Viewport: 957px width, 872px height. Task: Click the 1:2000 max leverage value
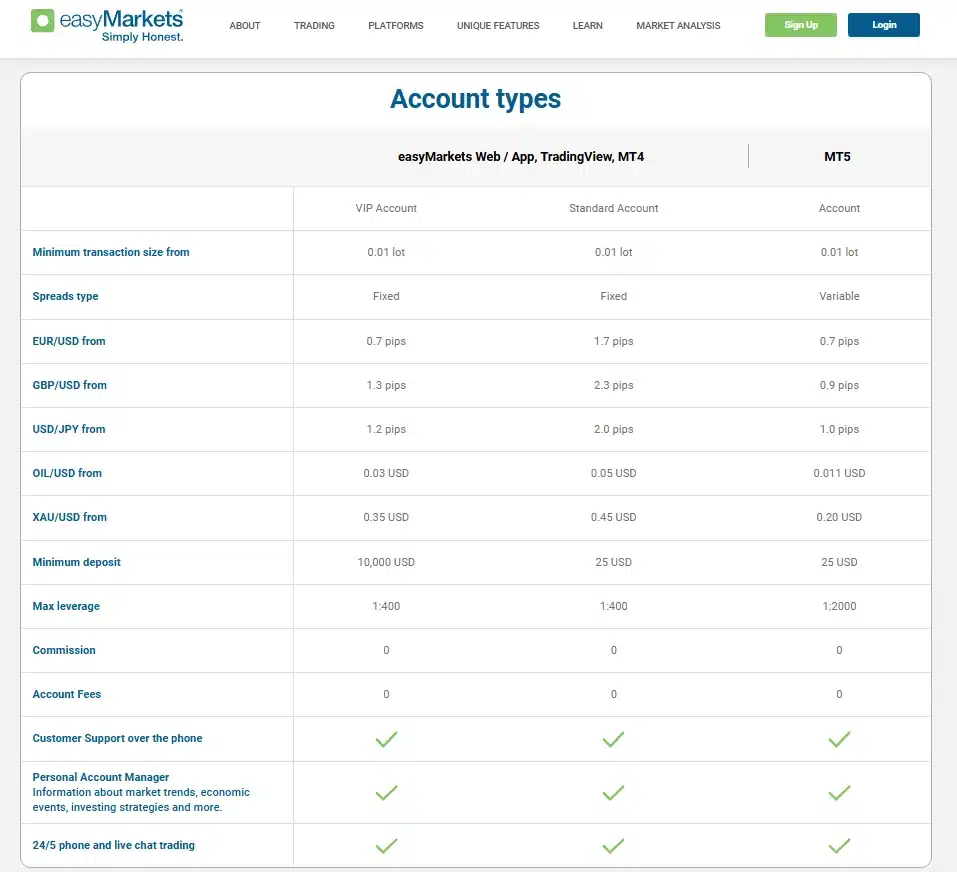pos(839,606)
